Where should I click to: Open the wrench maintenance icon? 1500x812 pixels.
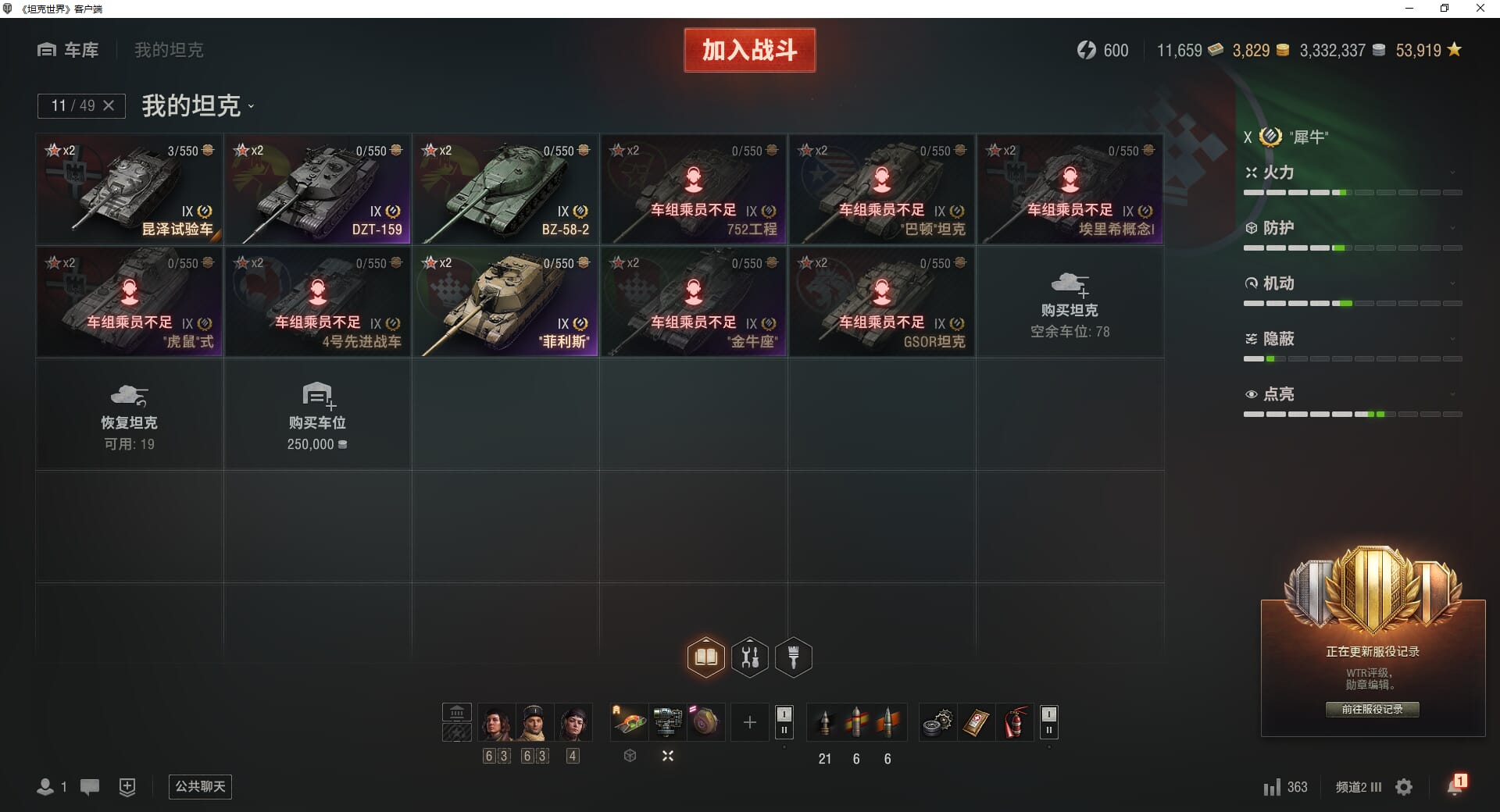(x=750, y=657)
